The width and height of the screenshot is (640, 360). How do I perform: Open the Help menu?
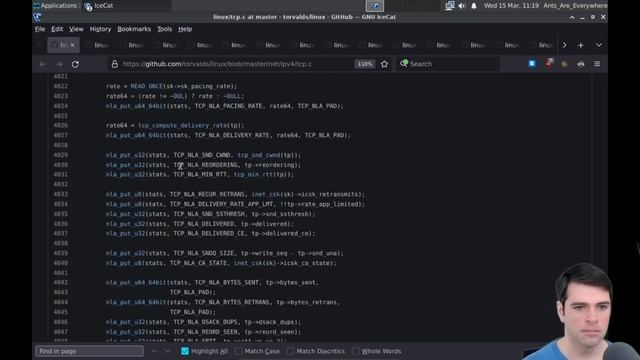[185, 29]
